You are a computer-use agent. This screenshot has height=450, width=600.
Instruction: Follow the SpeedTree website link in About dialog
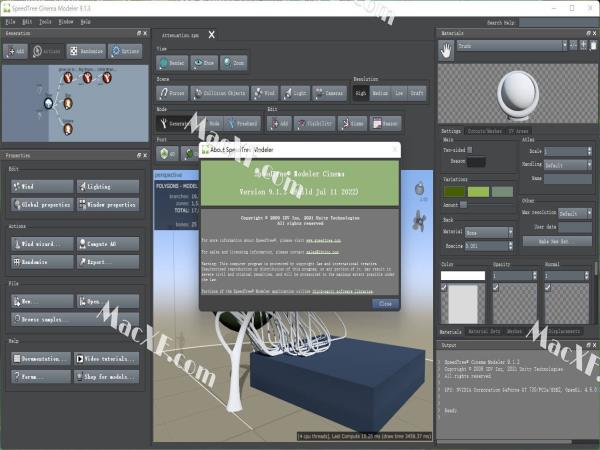click(323, 240)
